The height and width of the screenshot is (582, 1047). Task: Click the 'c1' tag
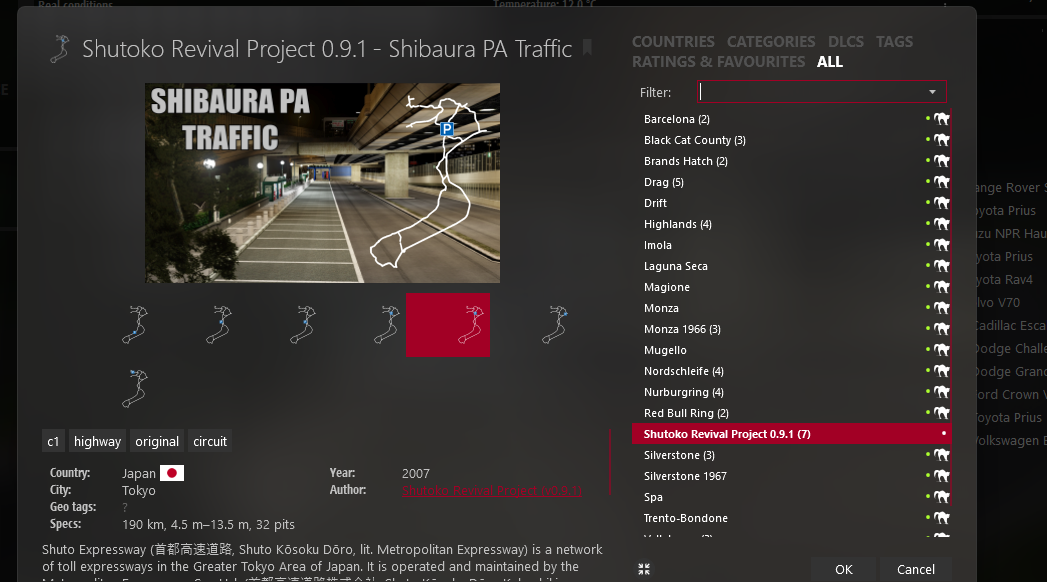pyautogui.click(x=53, y=441)
